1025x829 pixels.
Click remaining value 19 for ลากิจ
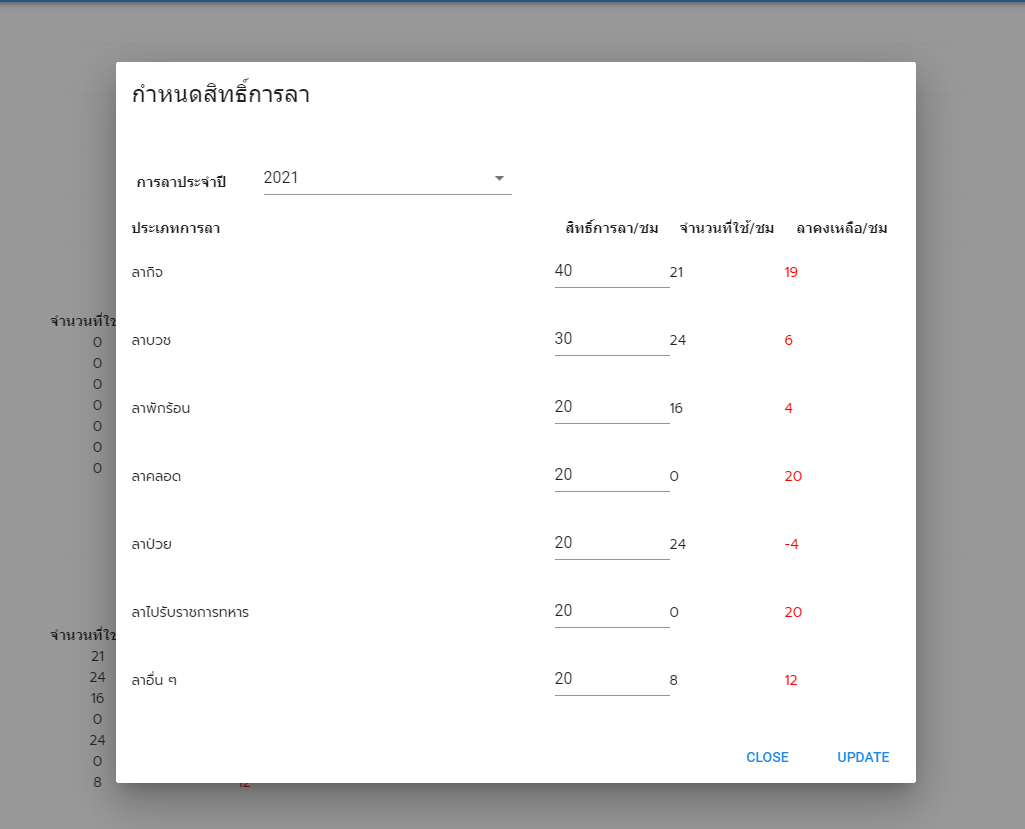(x=791, y=272)
